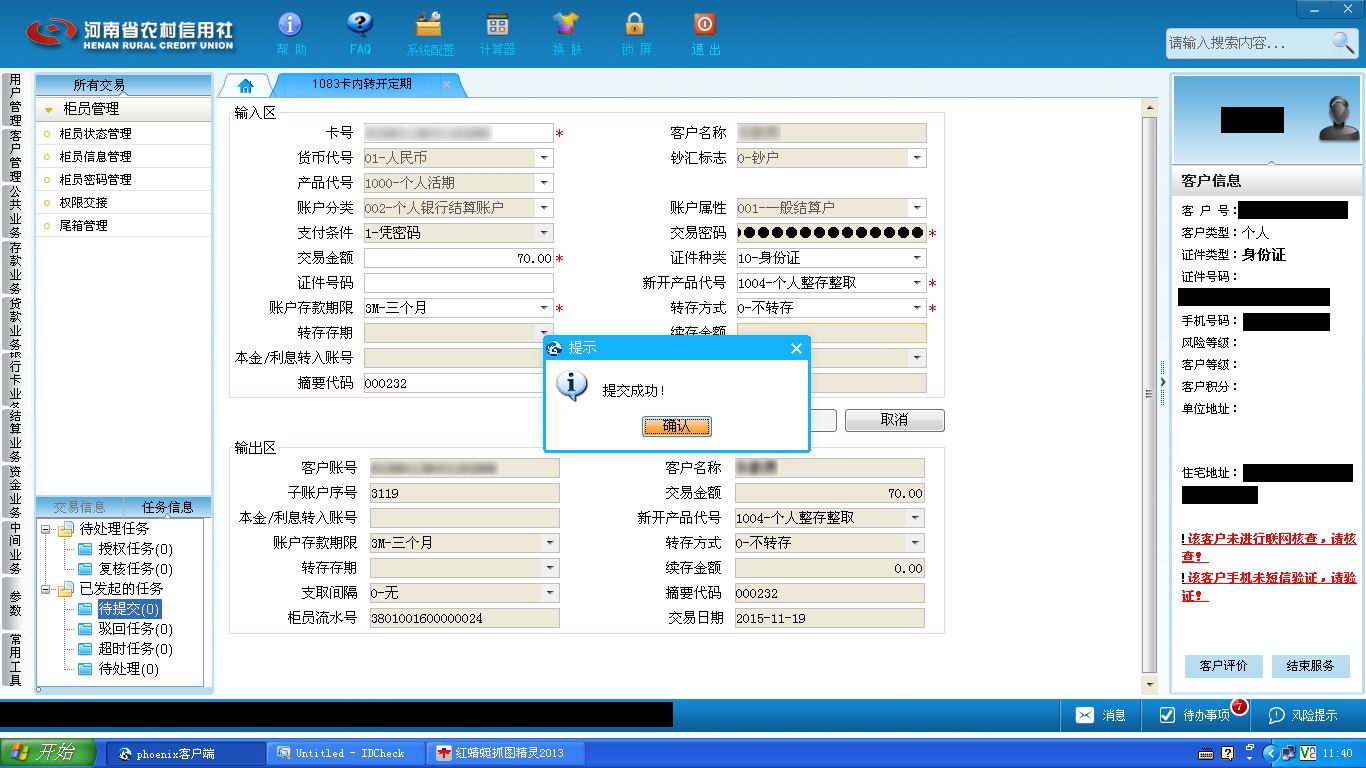Screen dimensions: 1366x768
Task: Click the form's vertical scrollbar down arrow
Action: [x=1150, y=685]
